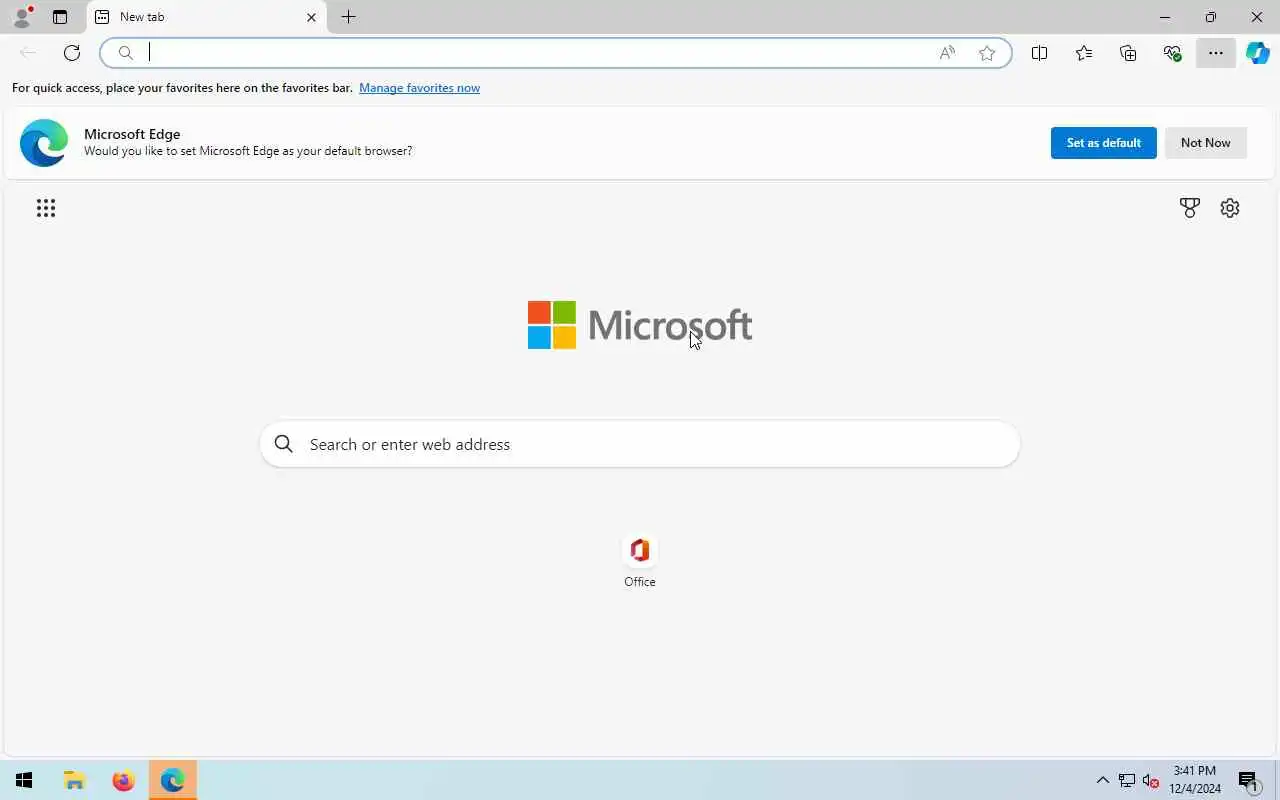Open page settings gear icon
The width and height of the screenshot is (1280, 800).
click(1230, 208)
